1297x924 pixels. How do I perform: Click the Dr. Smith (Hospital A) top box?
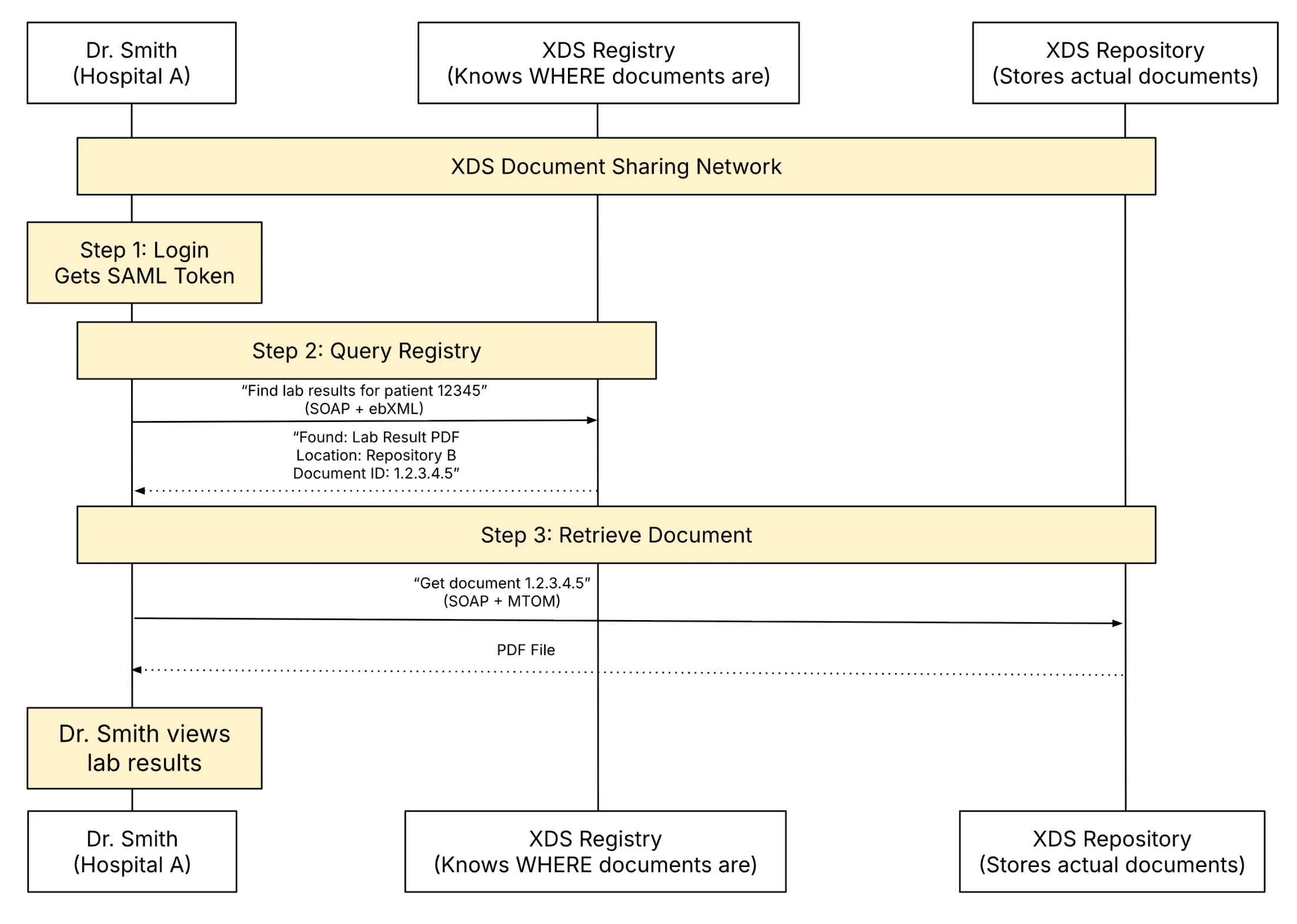(x=131, y=62)
